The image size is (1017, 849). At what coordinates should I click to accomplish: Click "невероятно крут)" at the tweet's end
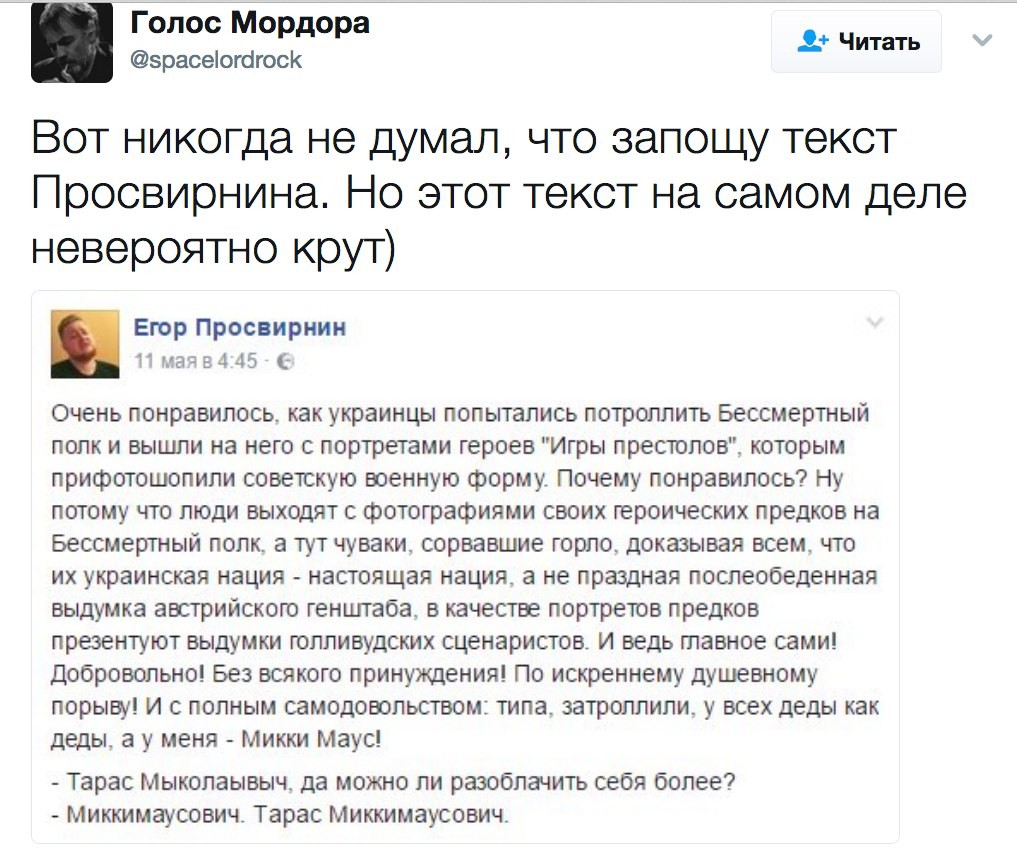(x=214, y=243)
